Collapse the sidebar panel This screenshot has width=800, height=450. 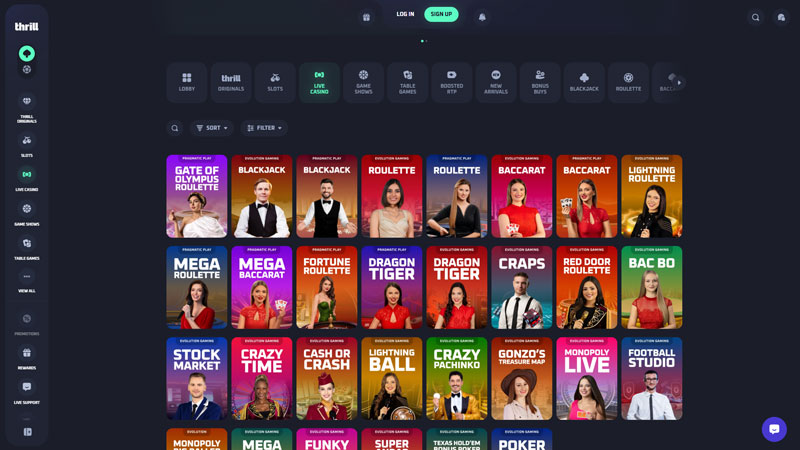coord(28,432)
